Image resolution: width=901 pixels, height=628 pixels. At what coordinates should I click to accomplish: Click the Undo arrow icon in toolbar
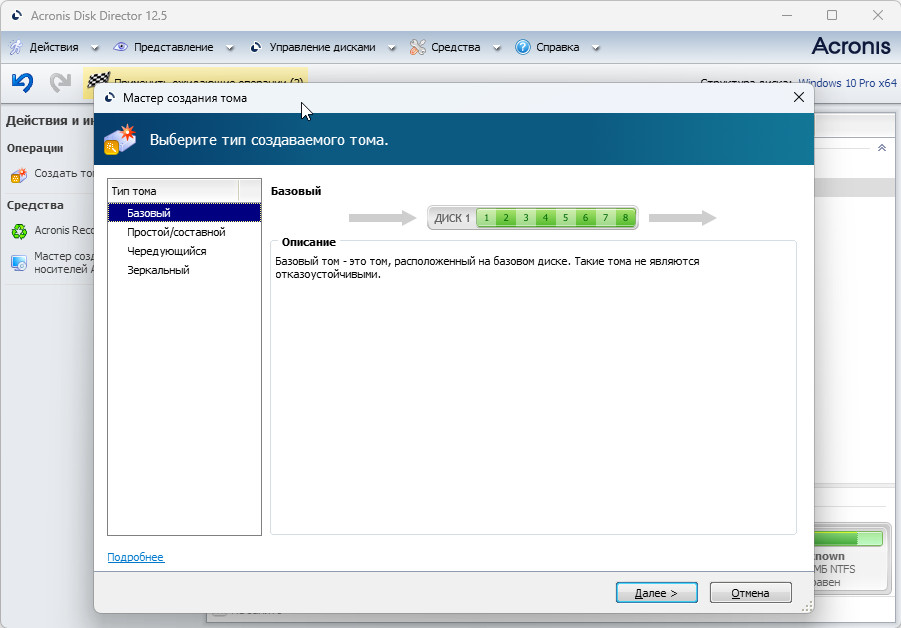click(22, 83)
